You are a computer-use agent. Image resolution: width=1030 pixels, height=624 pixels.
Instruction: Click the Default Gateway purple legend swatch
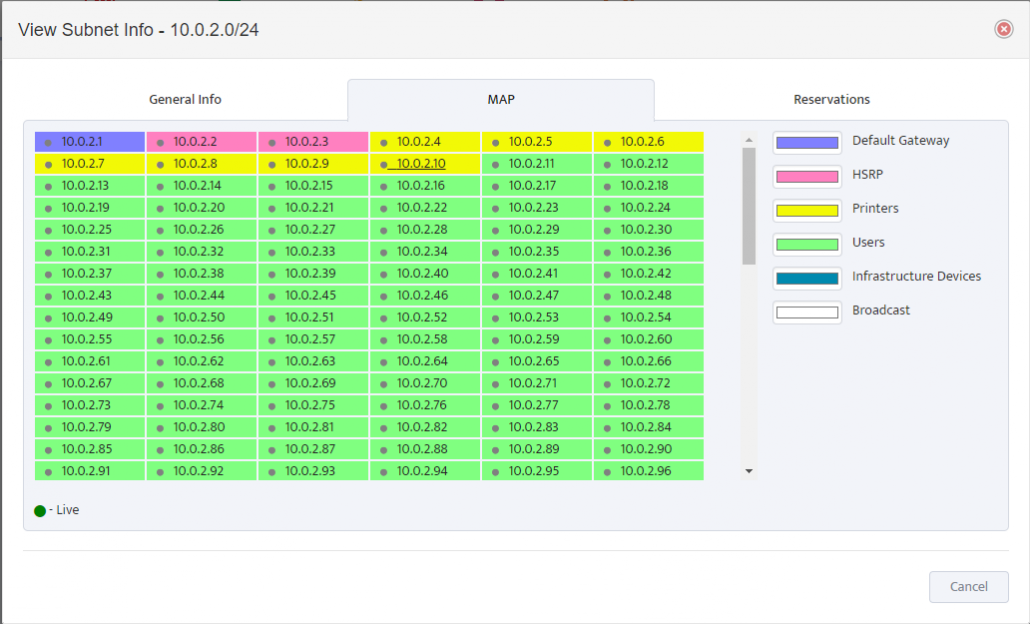point(806,141)
